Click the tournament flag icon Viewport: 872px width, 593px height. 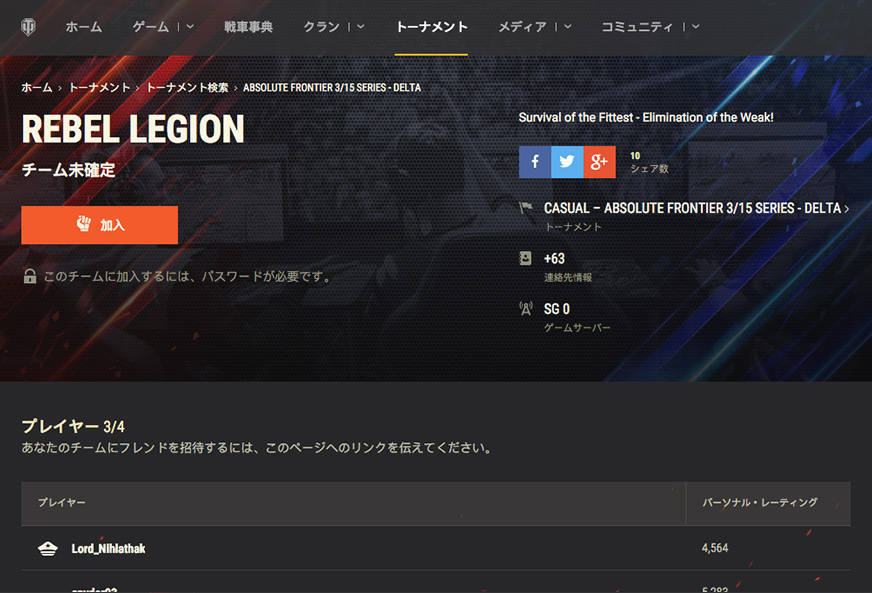pos(526,208)
